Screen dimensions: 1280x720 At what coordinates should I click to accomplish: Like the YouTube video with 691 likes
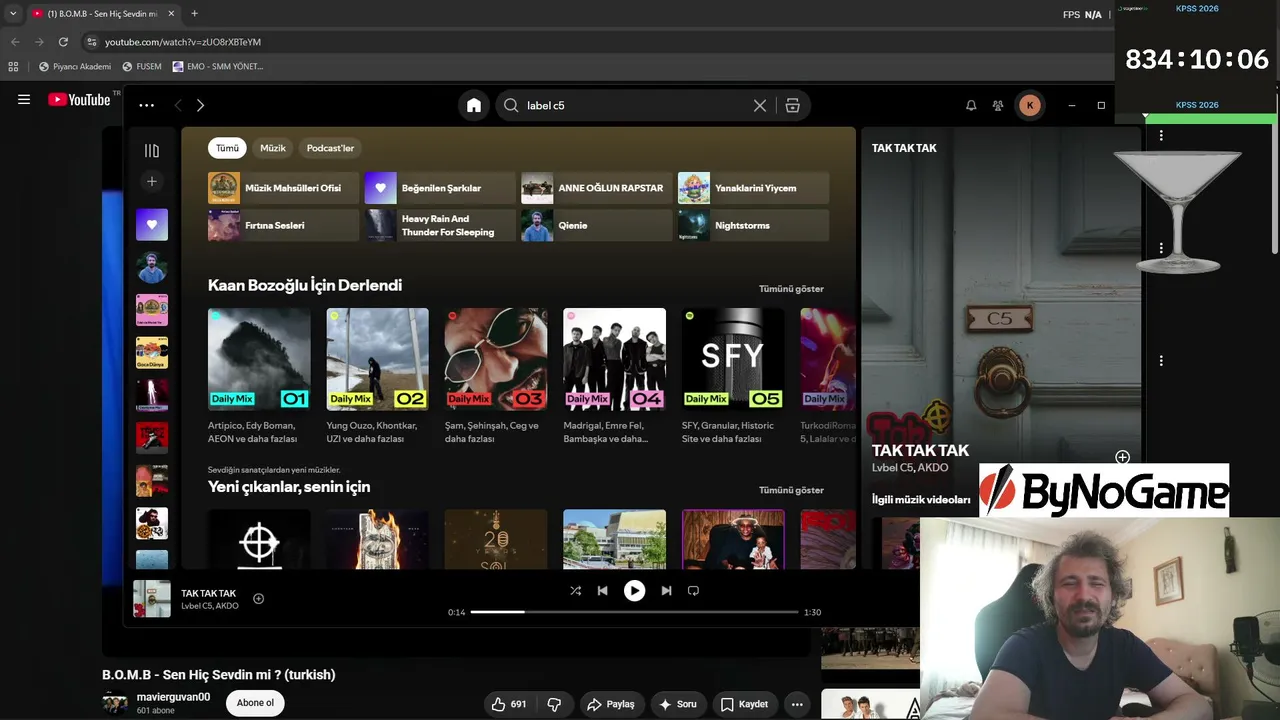(x=508, y=704)
